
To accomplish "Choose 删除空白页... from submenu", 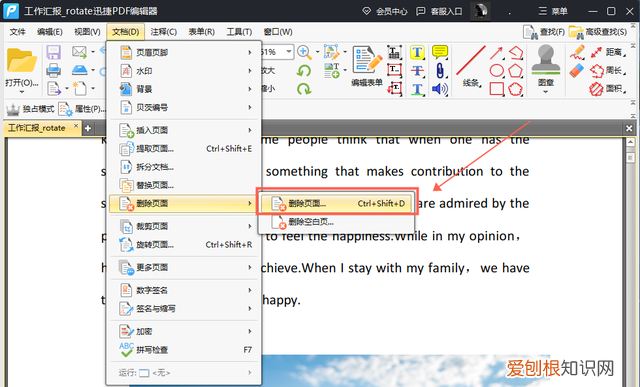I will pyautogui.click(x=337, y=222).
